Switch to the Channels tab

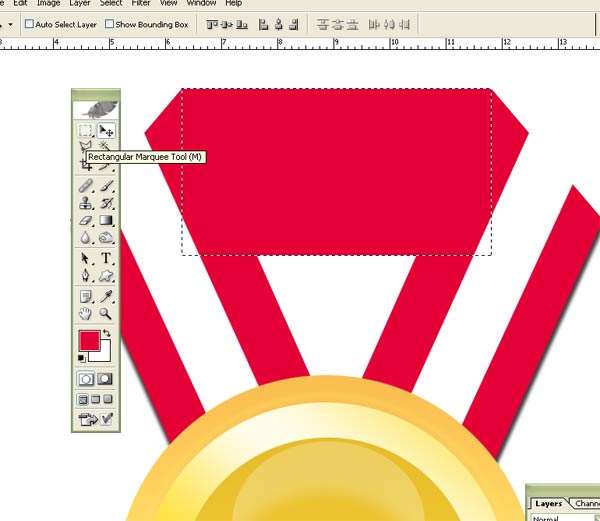(585, 504)
